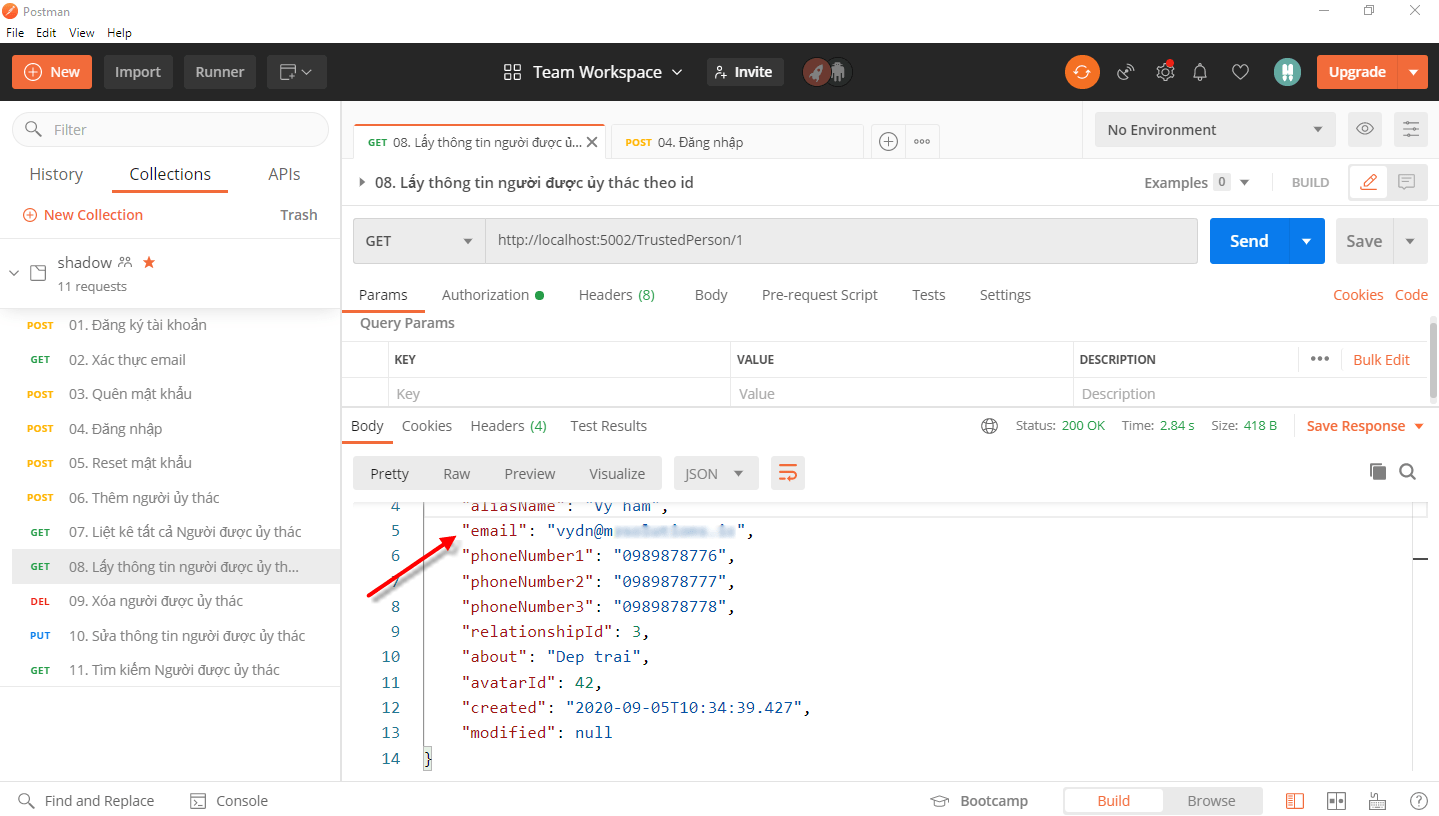Select the Raw response view
The height and width of the screenshot is (816, 1439).
456,472
